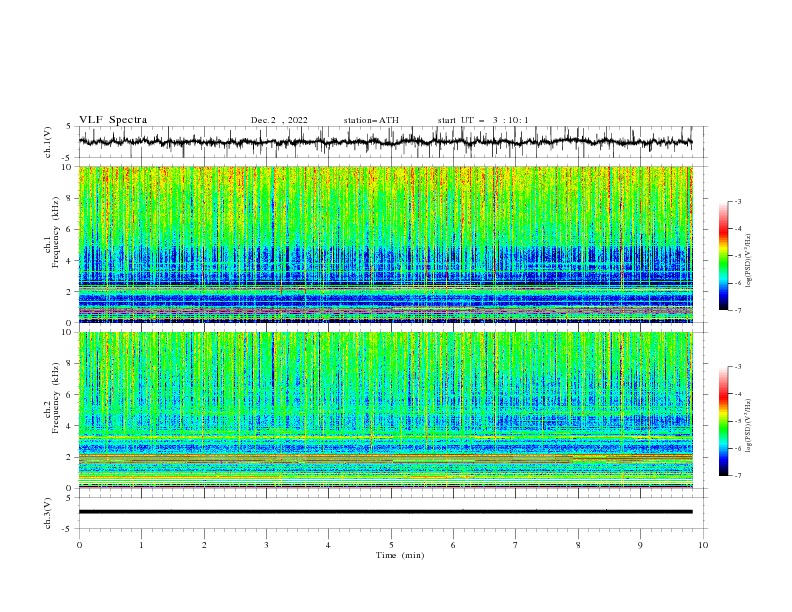Click the ch.3 flat voltage trace
This screenshot has width=792, height=612.
tap(385, 512)
